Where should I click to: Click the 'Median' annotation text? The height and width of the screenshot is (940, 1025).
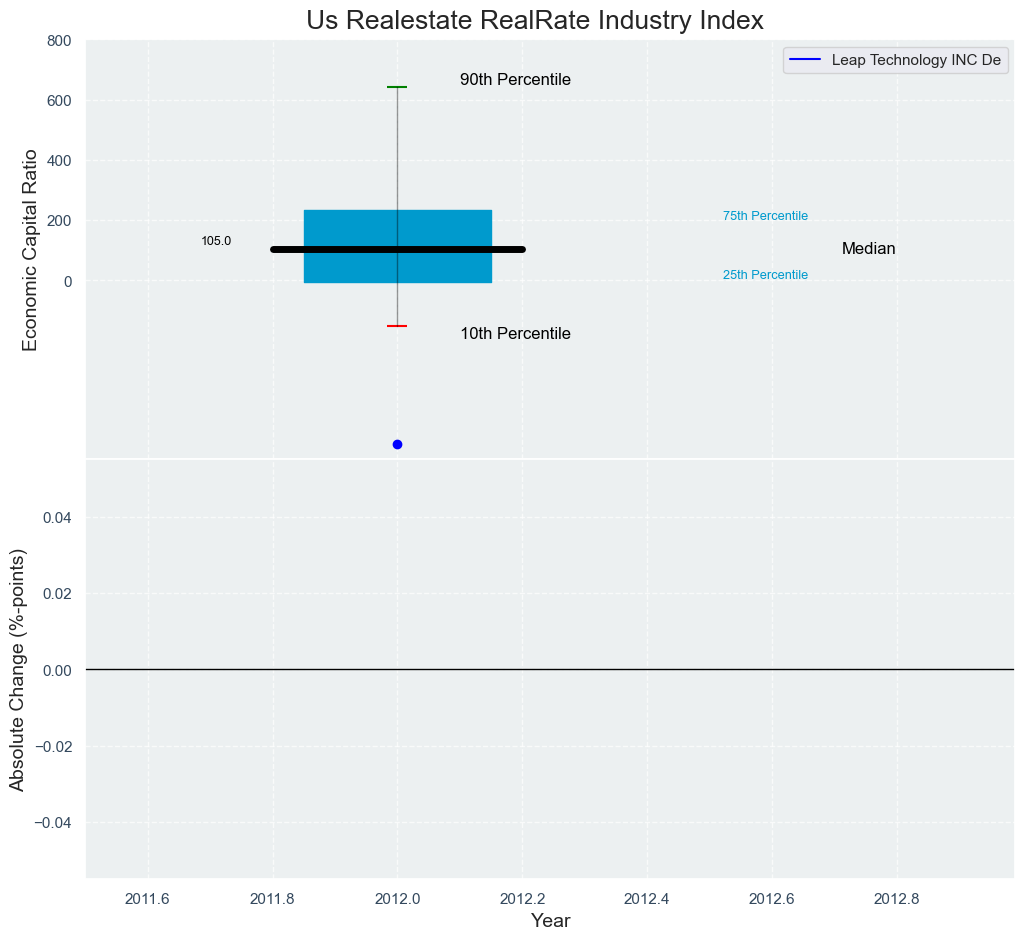(x=868, y=249)
